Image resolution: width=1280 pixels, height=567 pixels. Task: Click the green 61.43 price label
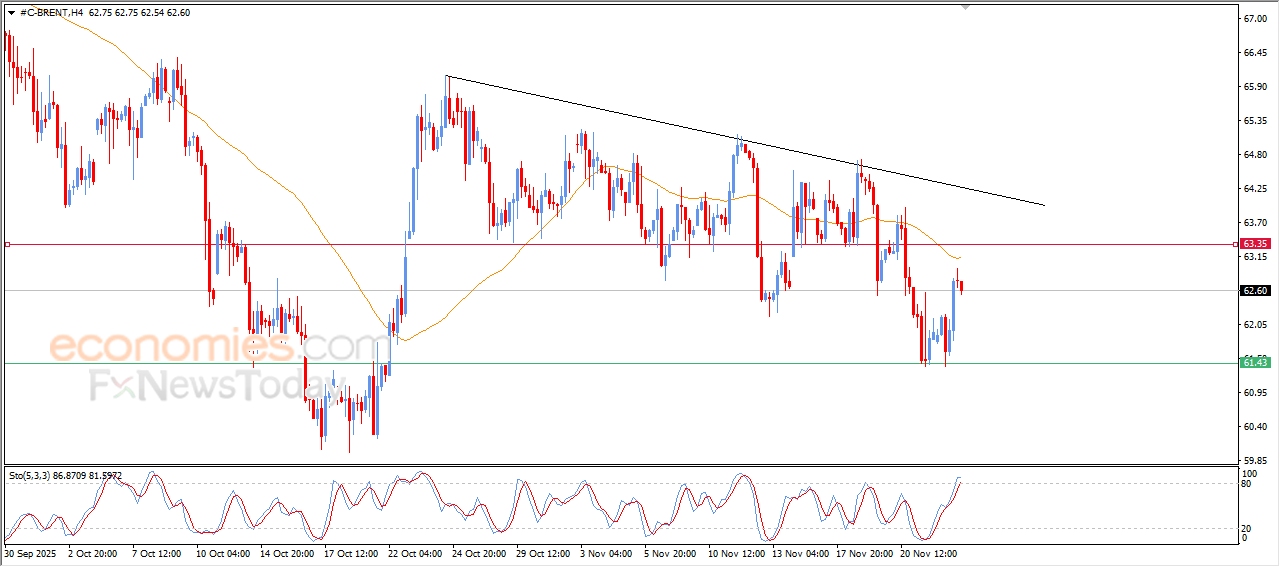click(x=1255, y=362)
